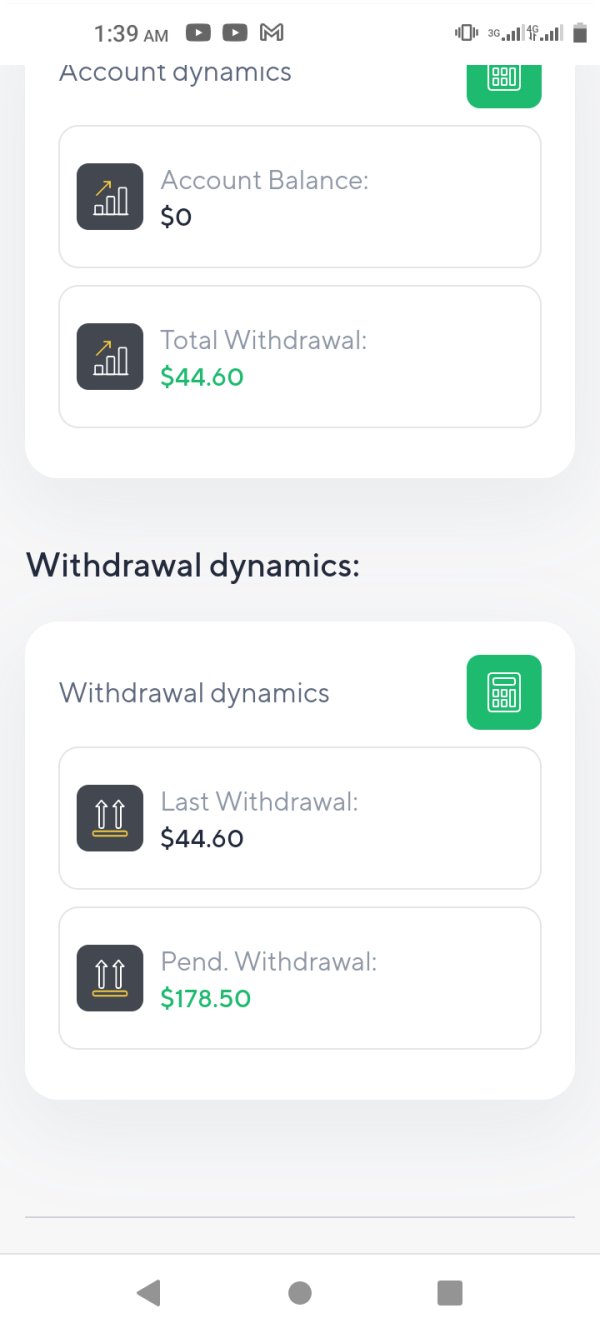Screen dimensions: 600x1333
Task: Tap the Last Withdrawal arrows icon
Action: 110,818
